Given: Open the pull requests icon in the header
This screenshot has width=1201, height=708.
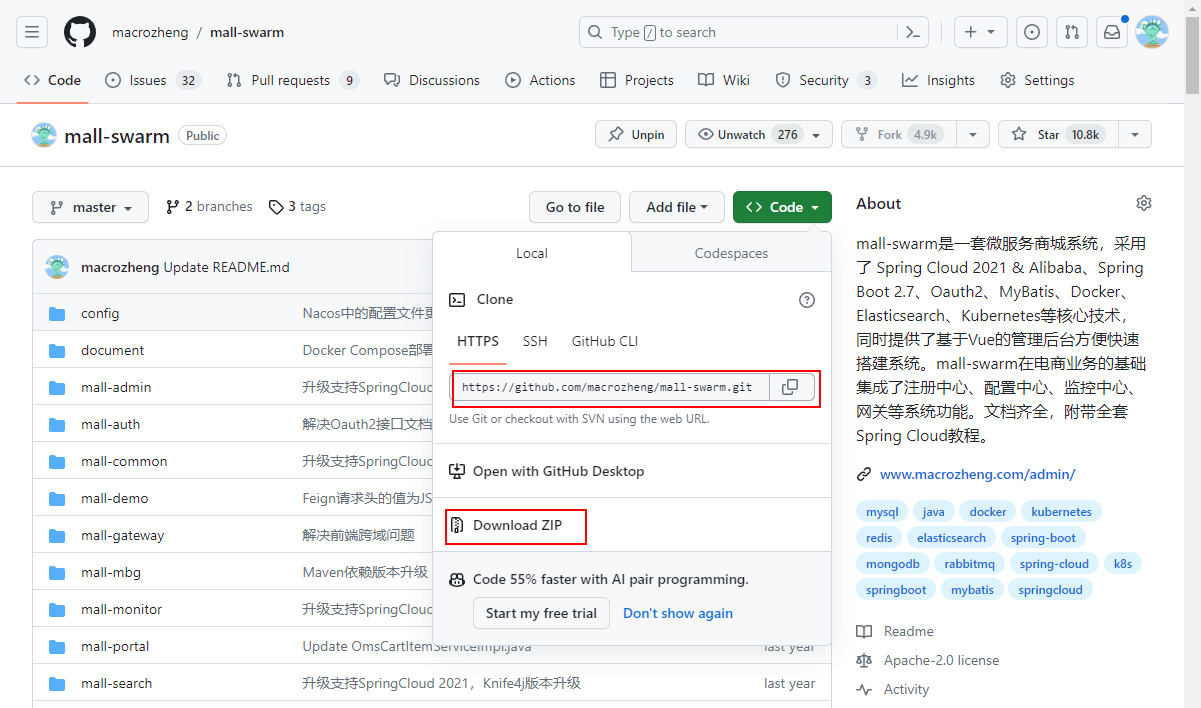Looking at the screenshot, I should point(1072,32).
